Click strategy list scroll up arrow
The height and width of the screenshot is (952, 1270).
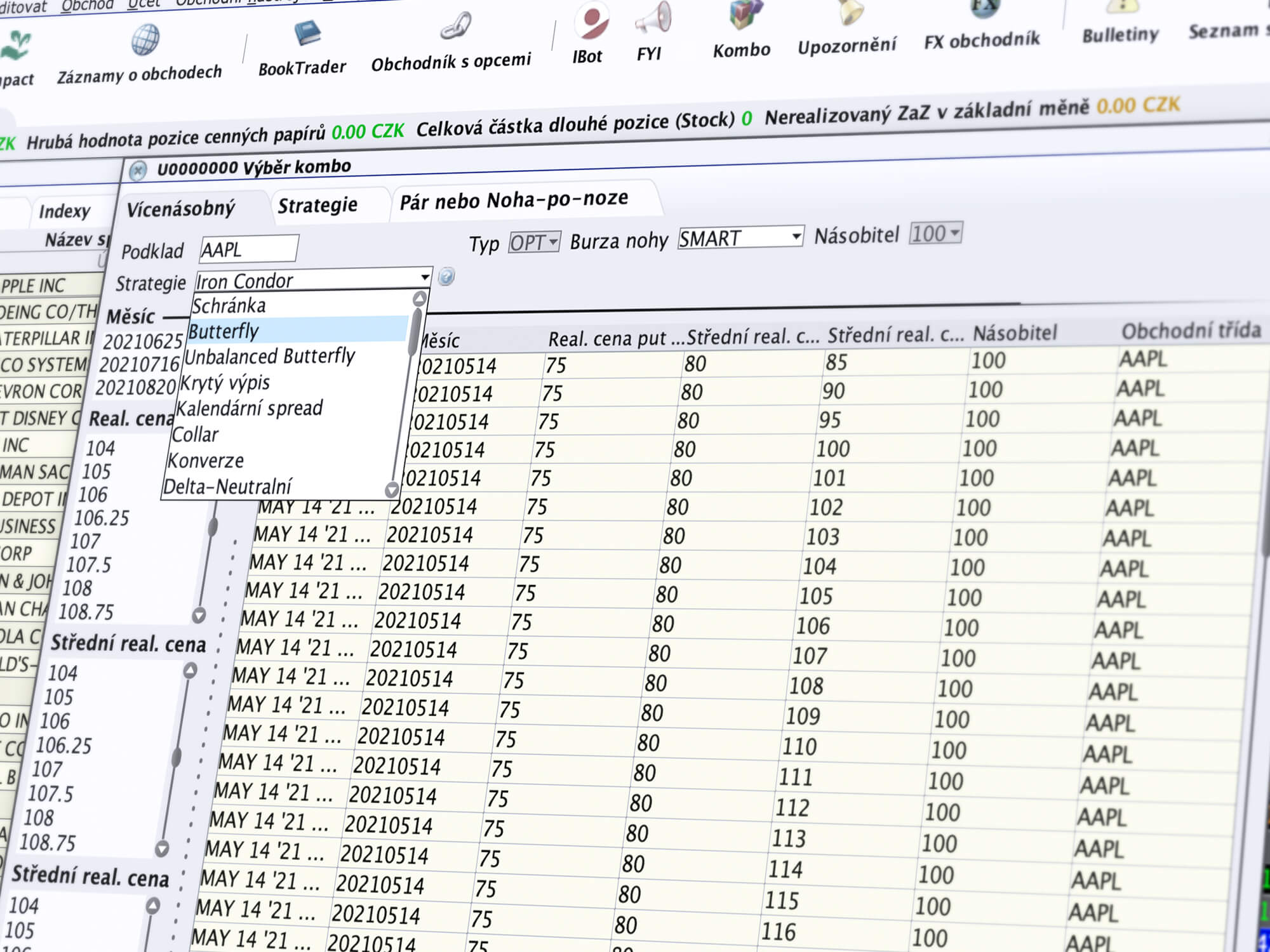pos(420,299)
